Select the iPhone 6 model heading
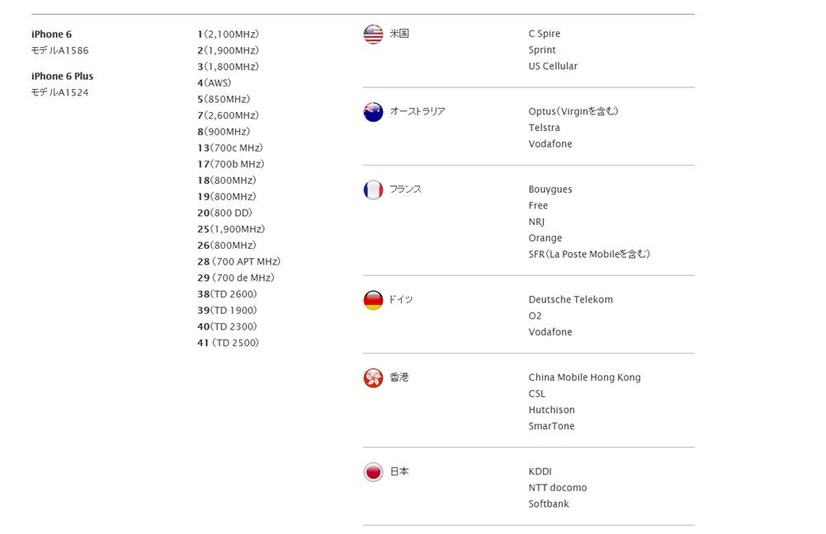The height and width of the screenshot is (534, 826). click(52, 34)
